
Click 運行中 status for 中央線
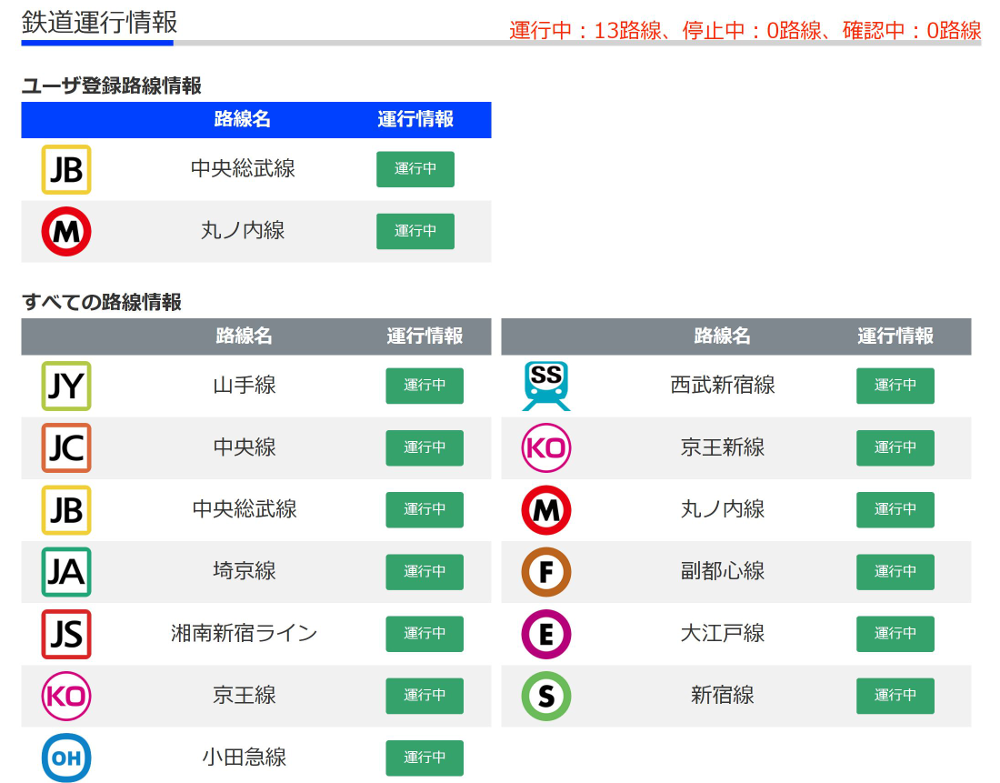click(x=425, y=448)
